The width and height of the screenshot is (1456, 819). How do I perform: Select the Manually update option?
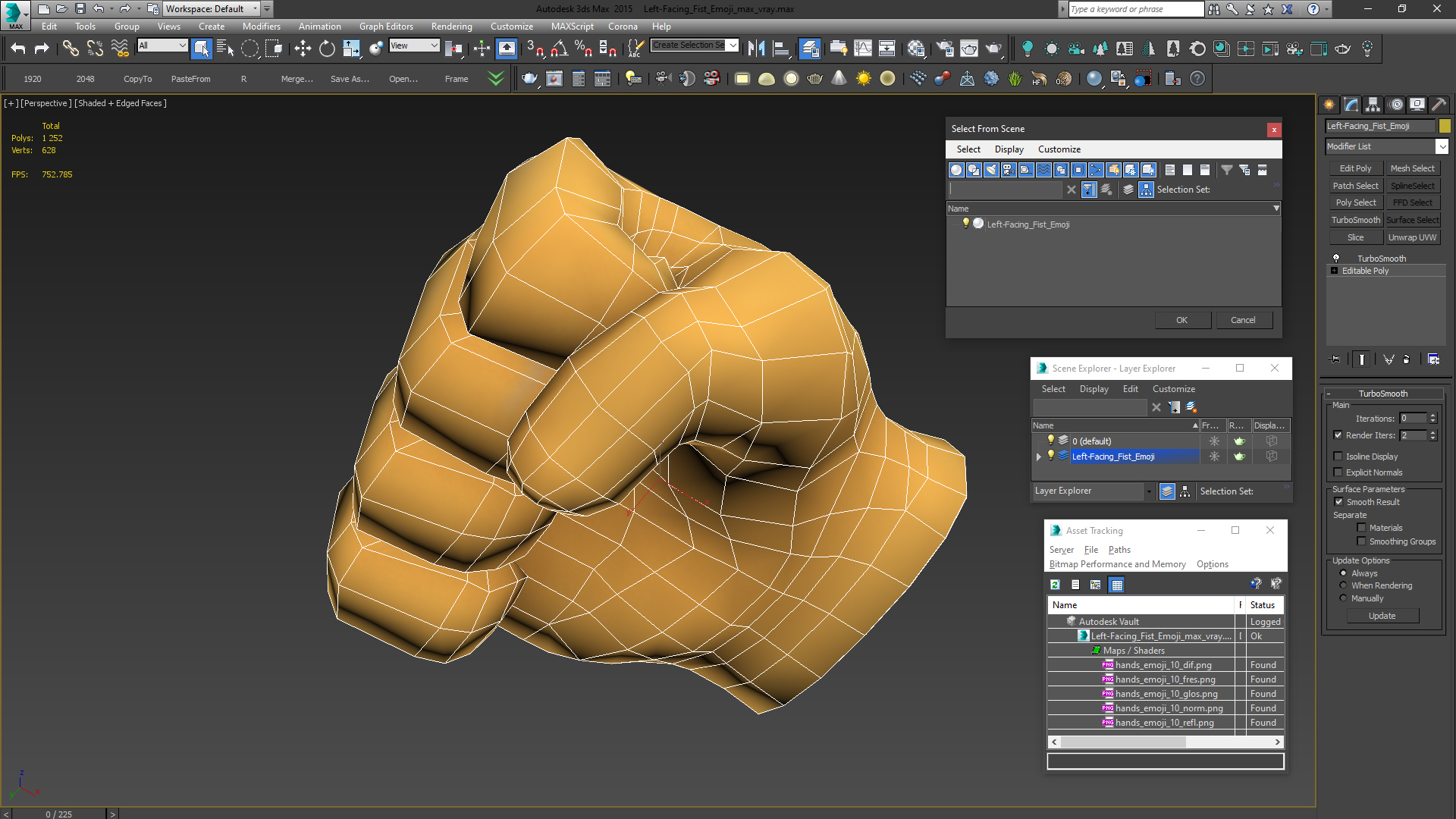tap(1343, 598)
